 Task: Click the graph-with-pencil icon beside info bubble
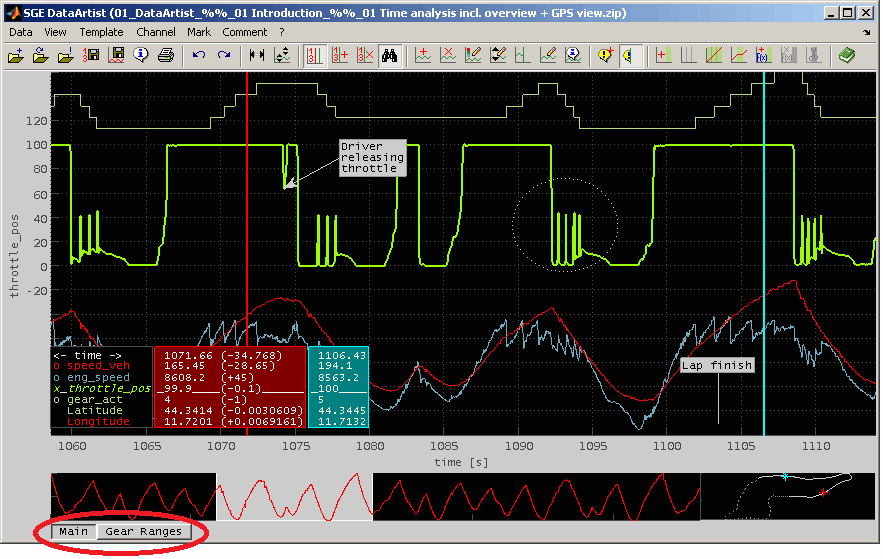[548, 55]
